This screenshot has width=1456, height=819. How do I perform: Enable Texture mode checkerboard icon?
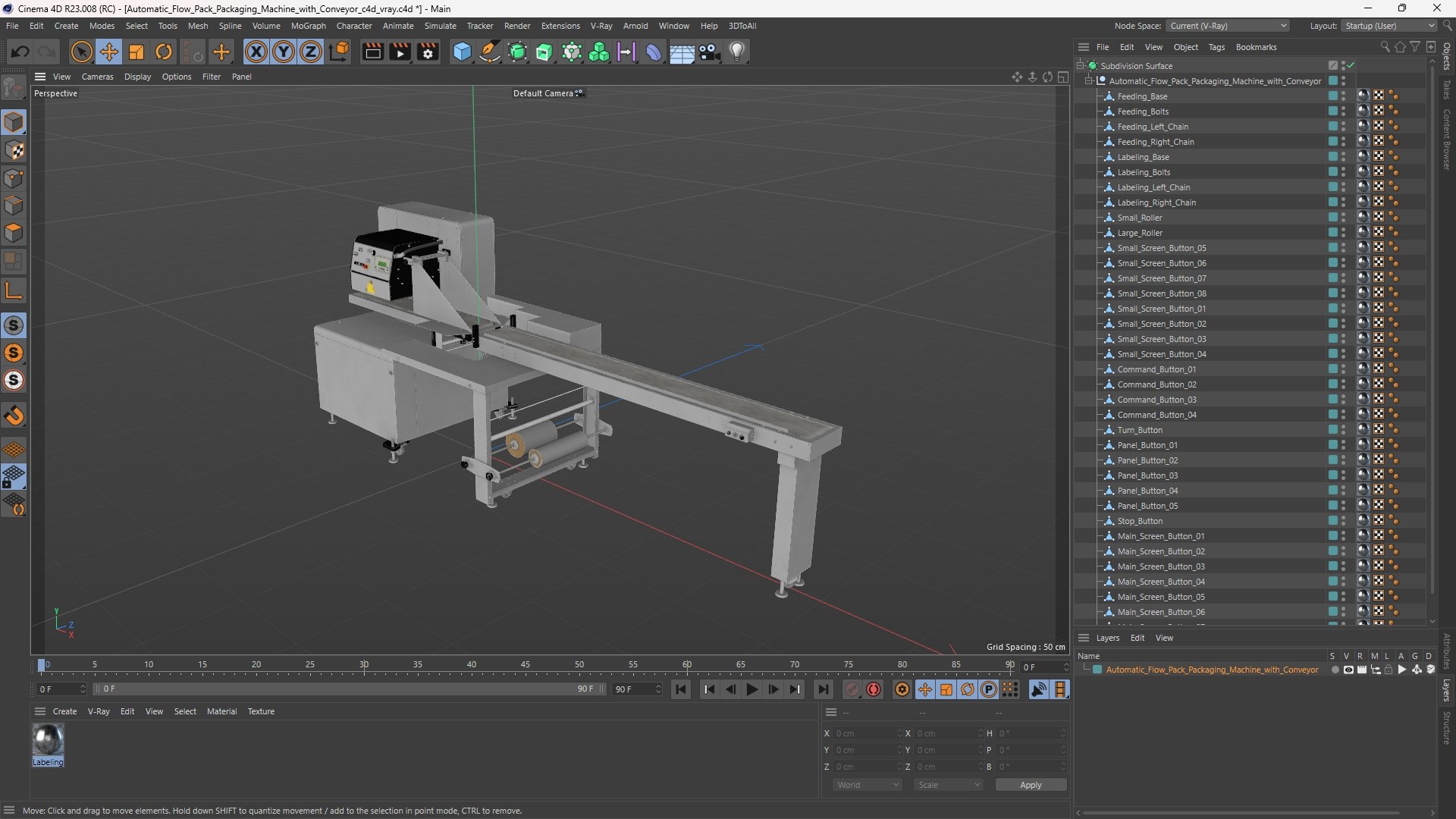pyautogui.click(x=14, y=150)
